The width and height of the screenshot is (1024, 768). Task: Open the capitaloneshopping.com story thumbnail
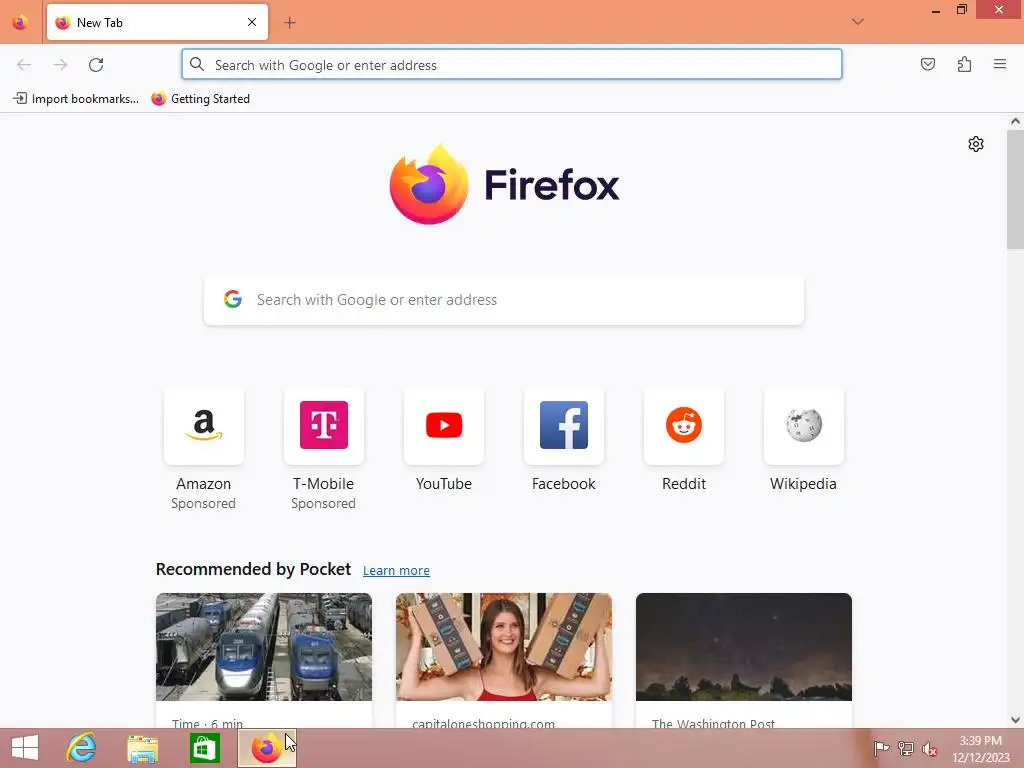[504, 647]
